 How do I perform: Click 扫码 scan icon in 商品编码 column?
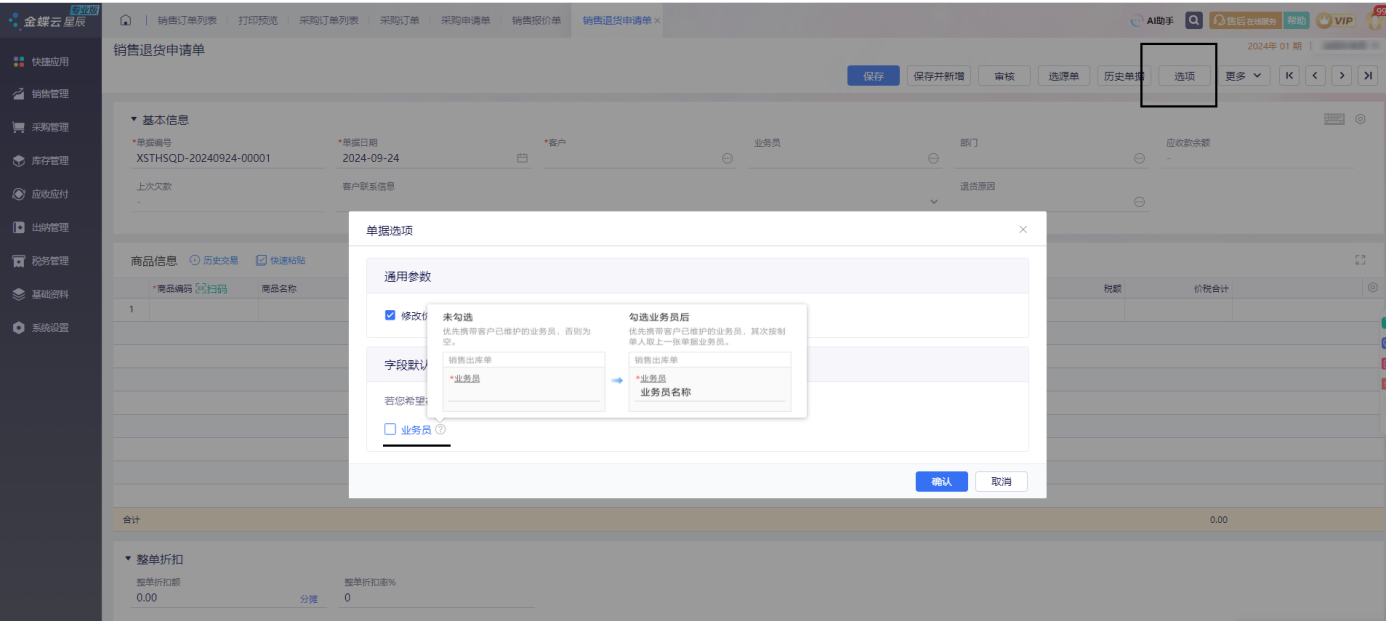tap(211, 289)
